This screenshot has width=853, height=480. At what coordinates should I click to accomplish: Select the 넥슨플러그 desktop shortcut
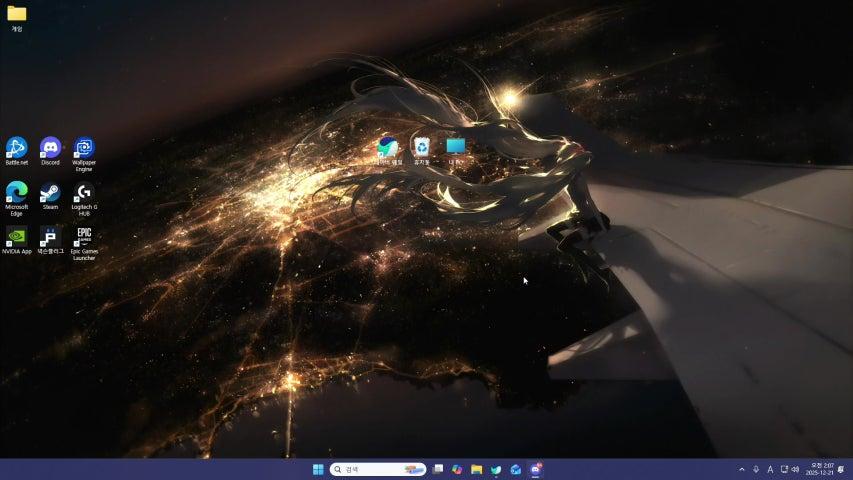tap(50, 236)
